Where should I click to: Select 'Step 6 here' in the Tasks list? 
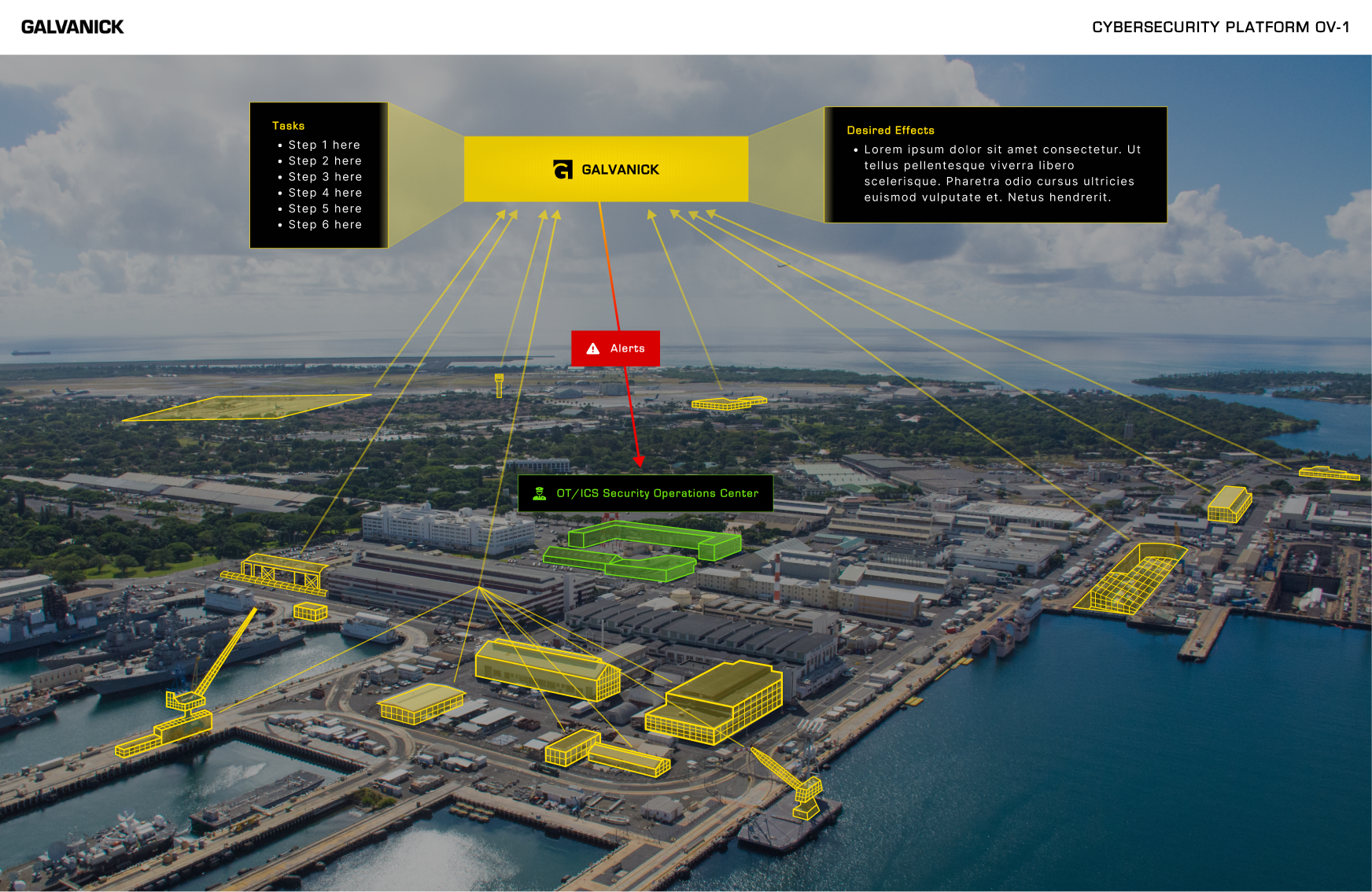click(x=325, y=224)
